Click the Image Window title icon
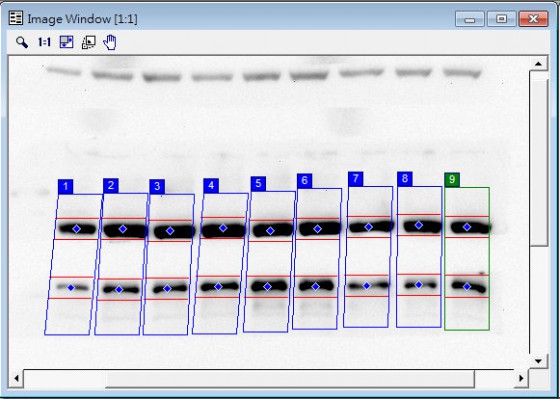The width and height of the screenshot is (560, 399). pyautogui.click(x=16, y=18)
